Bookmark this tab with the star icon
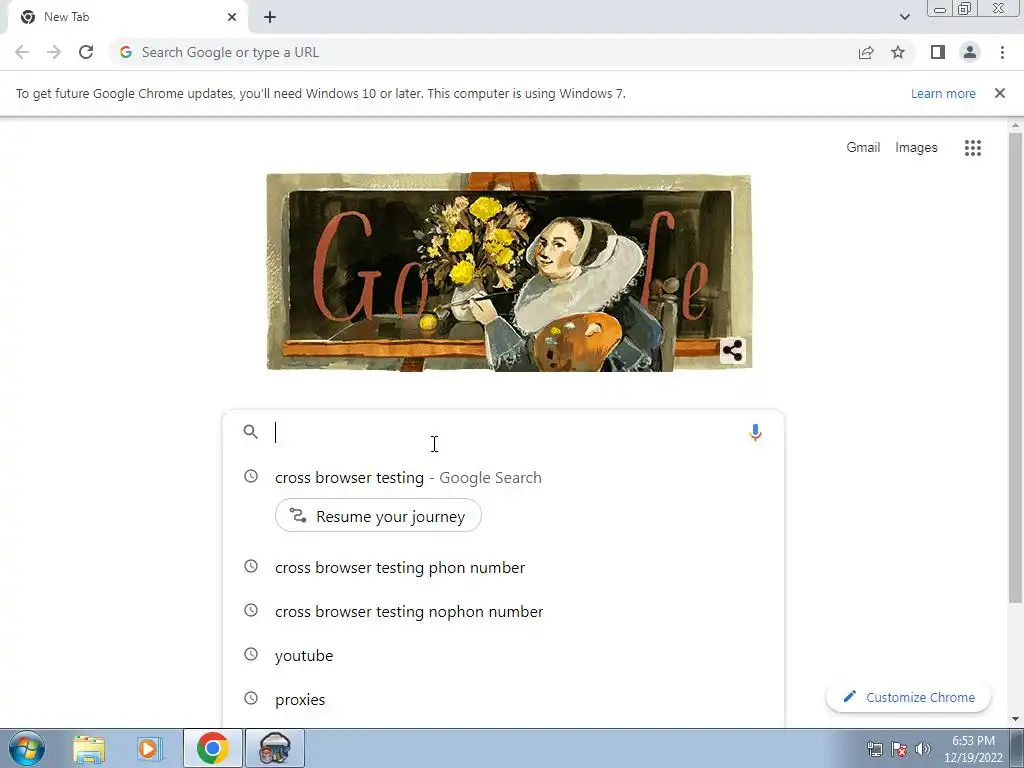 pyautogui.click(x=898, y=52)
